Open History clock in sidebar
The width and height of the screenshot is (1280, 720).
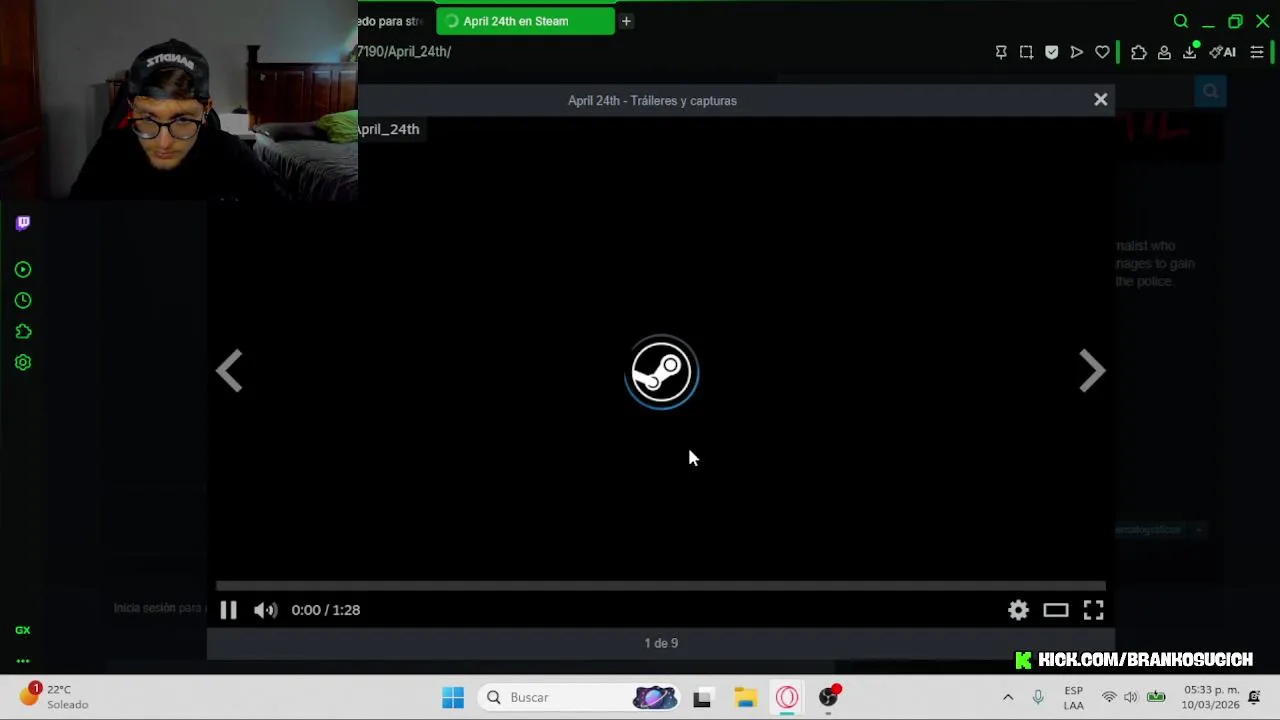click(x=23, y=301)
